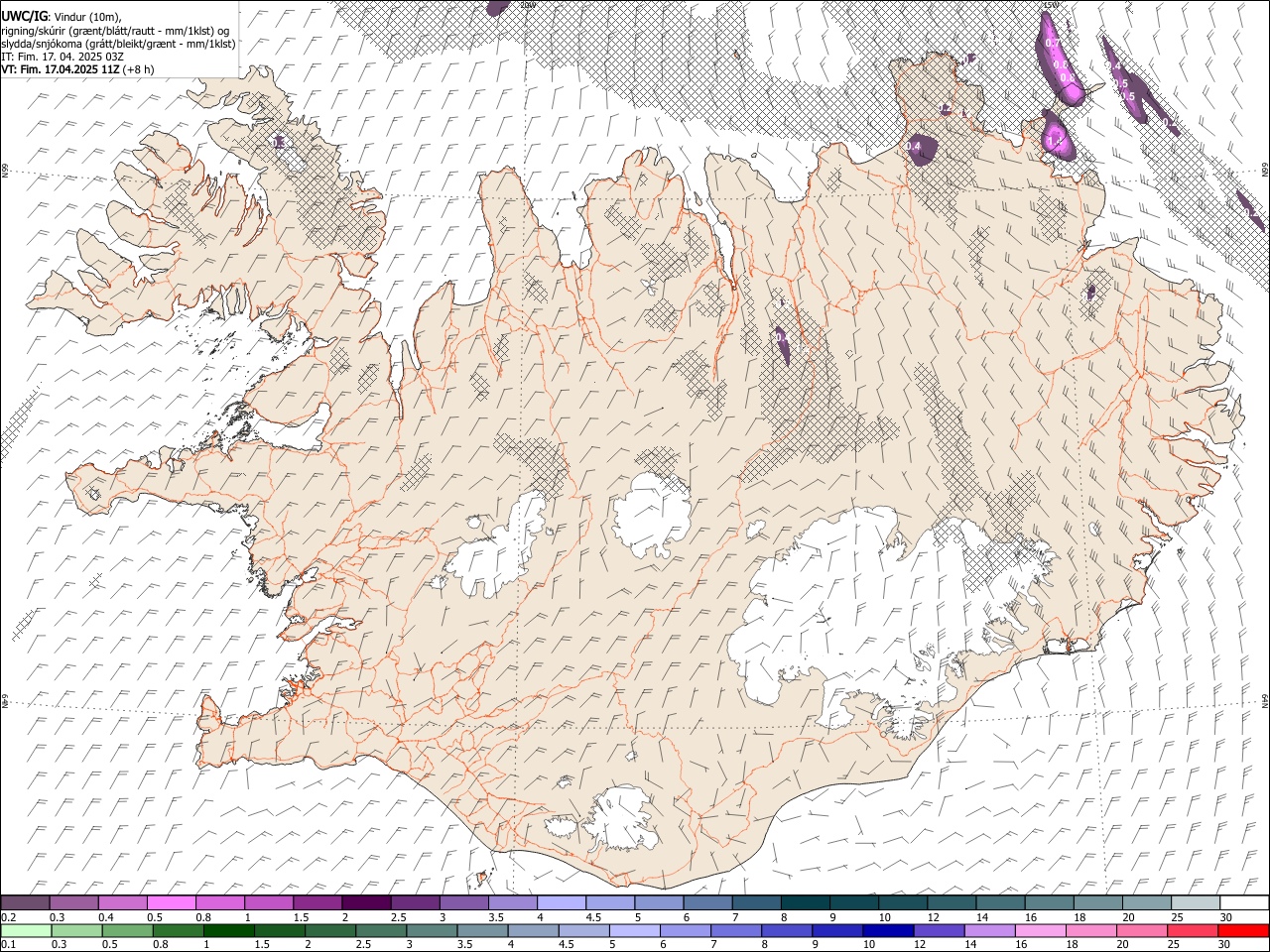Select darkest purple 2 swatch on upper scale

[x=366, y=903]
